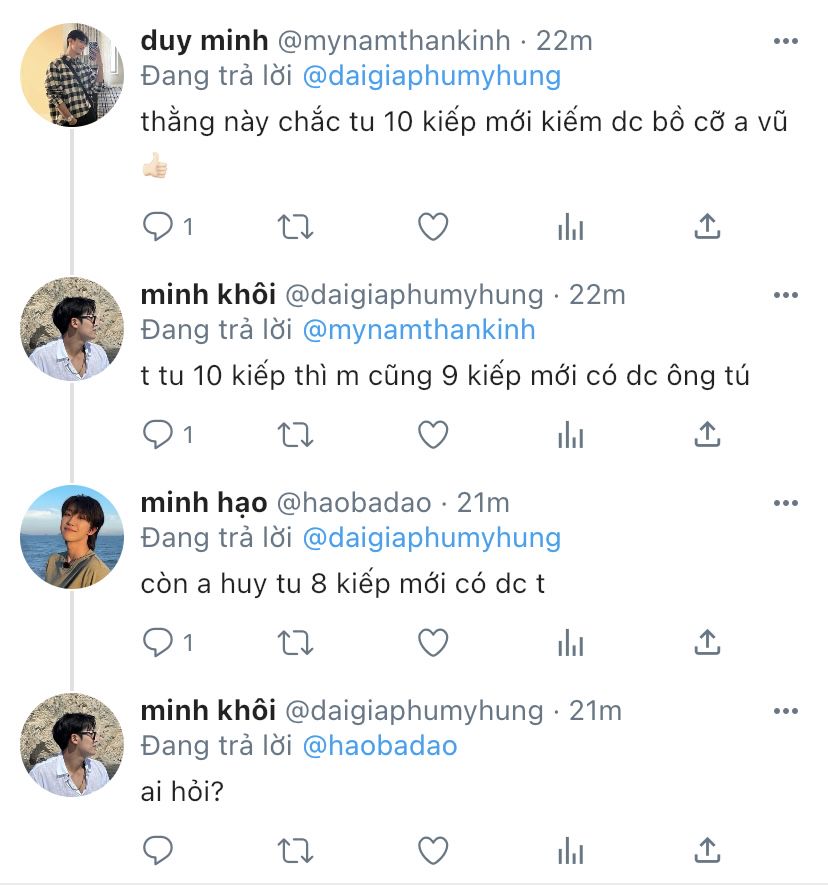Open more options on duy minh's tweet
Viewport: 828px width, 894px height.
coord(786,41)
